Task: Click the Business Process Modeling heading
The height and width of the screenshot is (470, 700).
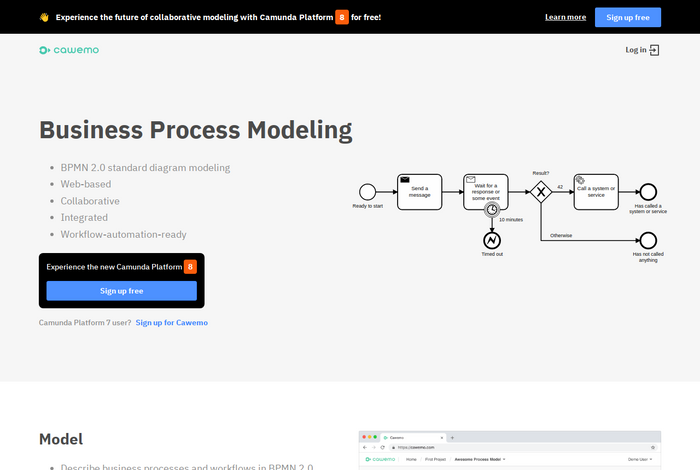Action: 196,130
